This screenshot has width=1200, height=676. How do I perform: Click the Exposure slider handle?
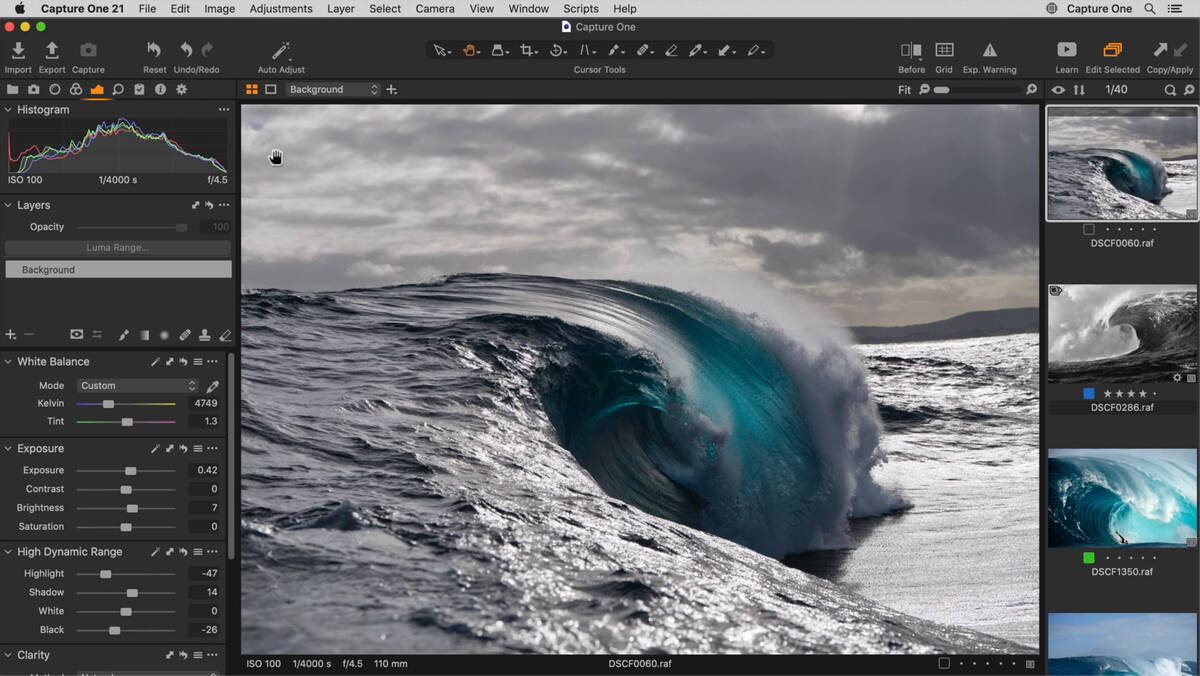pyautogui.click(x=130, y=471)
